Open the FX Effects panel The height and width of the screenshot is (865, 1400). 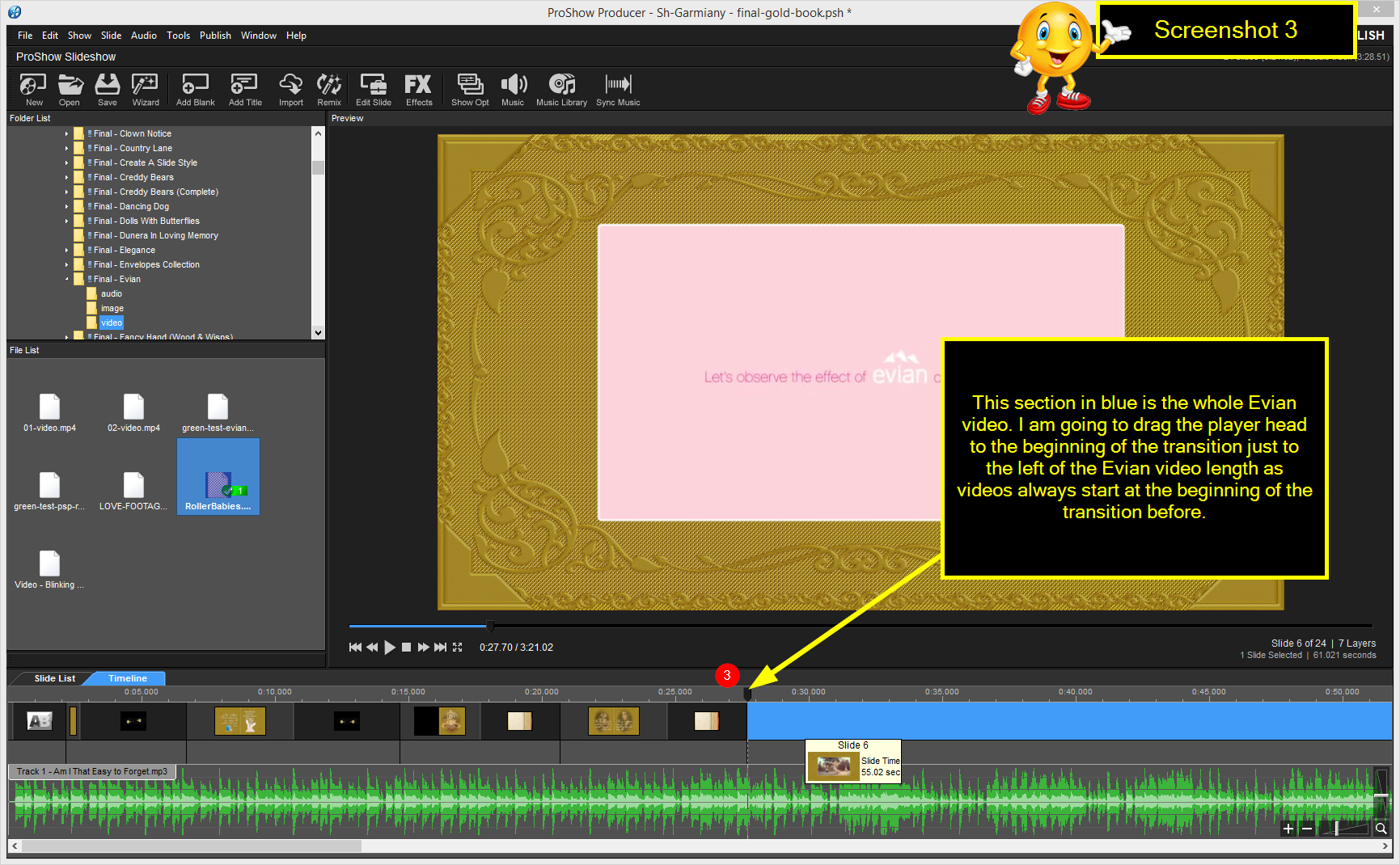pos(419,90)
